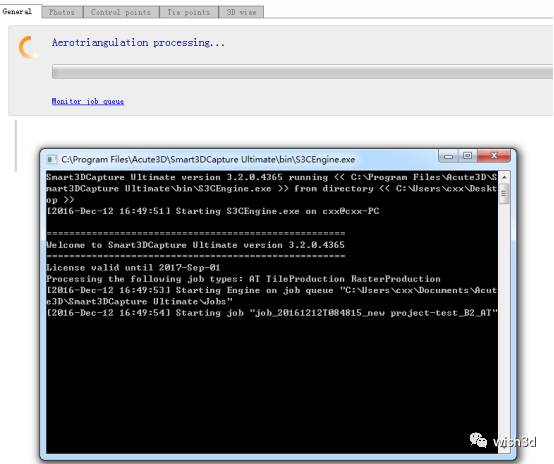Click 'License valid until 2017-Sep-01' line
The height and width of the screenshot is (464, 554).
pos(133,268)
